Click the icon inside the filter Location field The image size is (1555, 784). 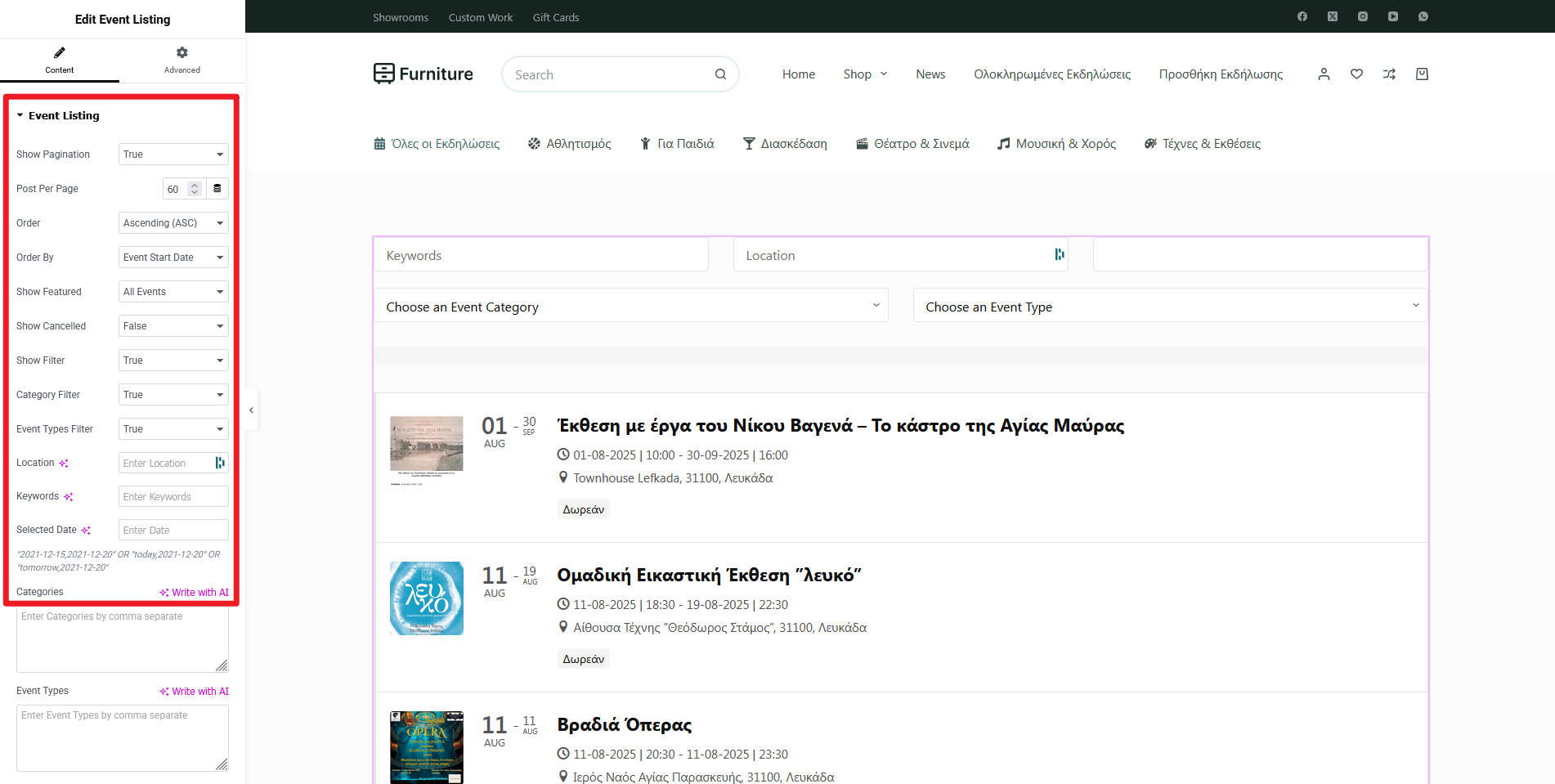1060,254
